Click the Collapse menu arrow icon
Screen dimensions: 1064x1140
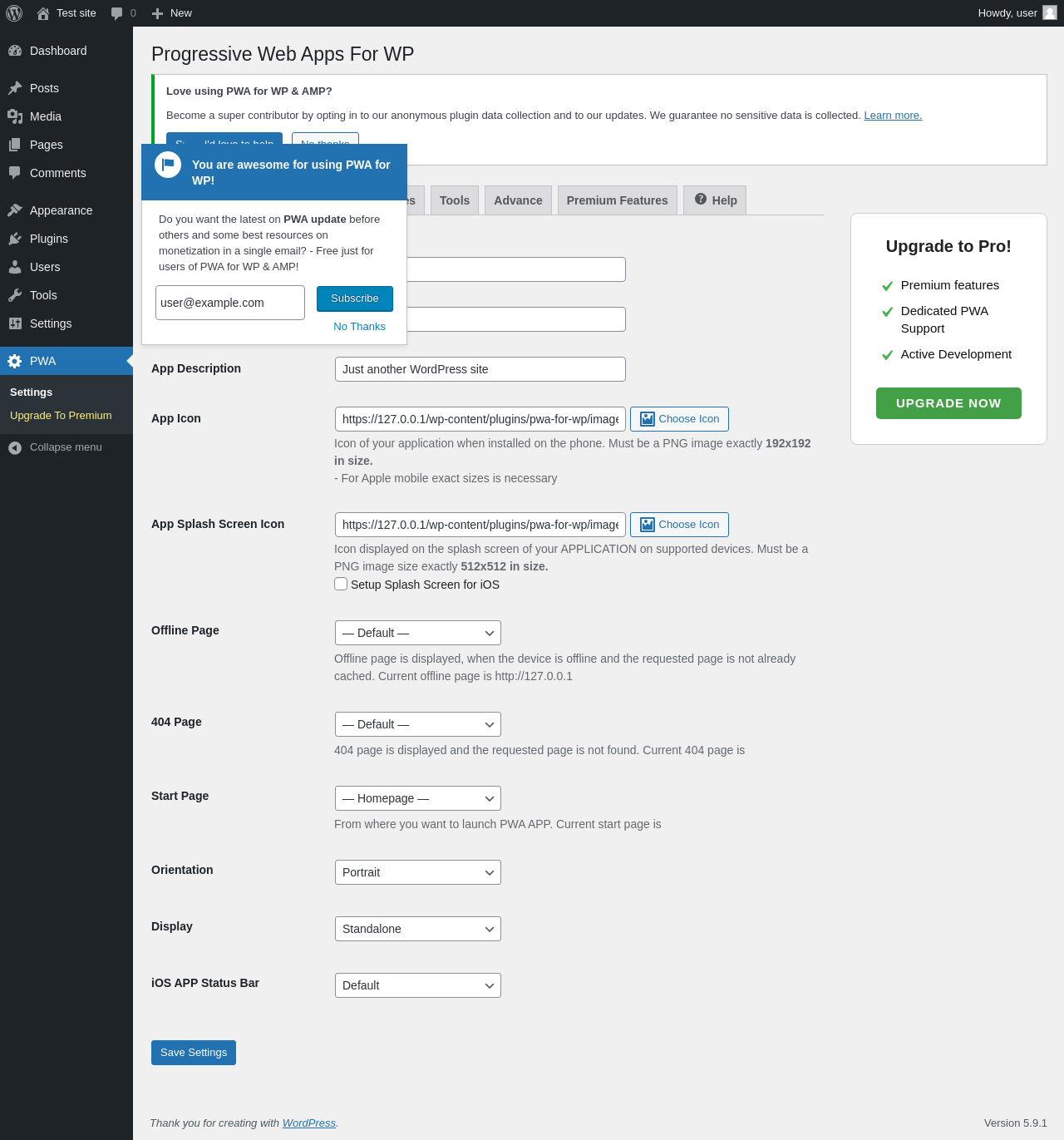(x=15, y=448)
